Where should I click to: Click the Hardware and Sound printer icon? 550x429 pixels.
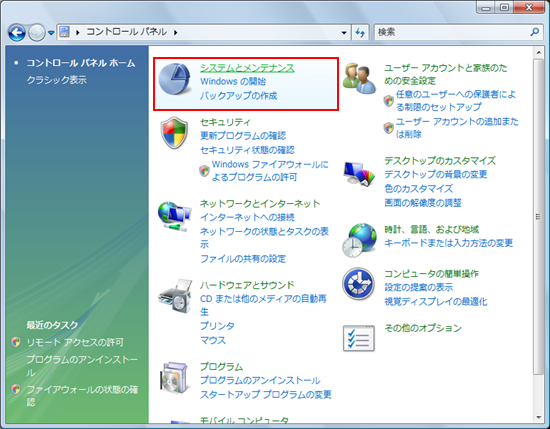(175, 296)
